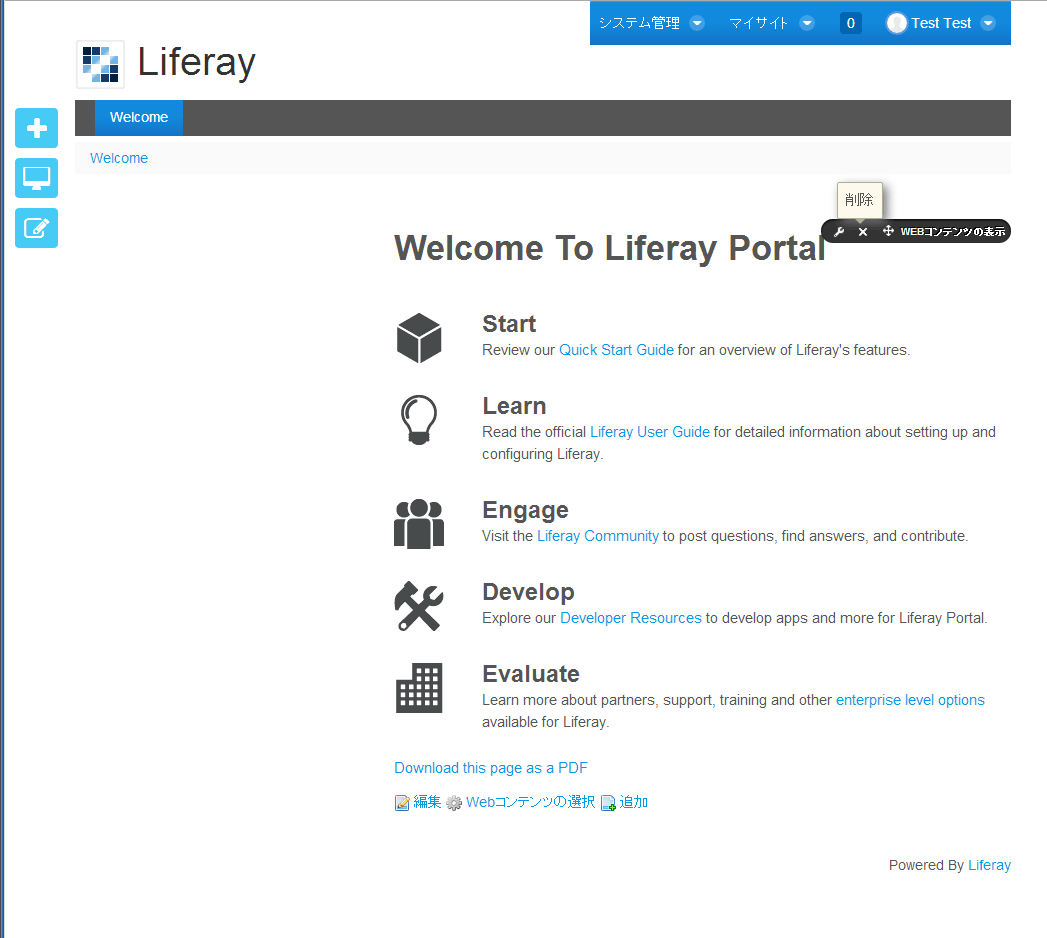The width and height of the screenshot is (1047, 938).
Task: Click the Webコンテンツの選択 link
Action: point(530,802)
